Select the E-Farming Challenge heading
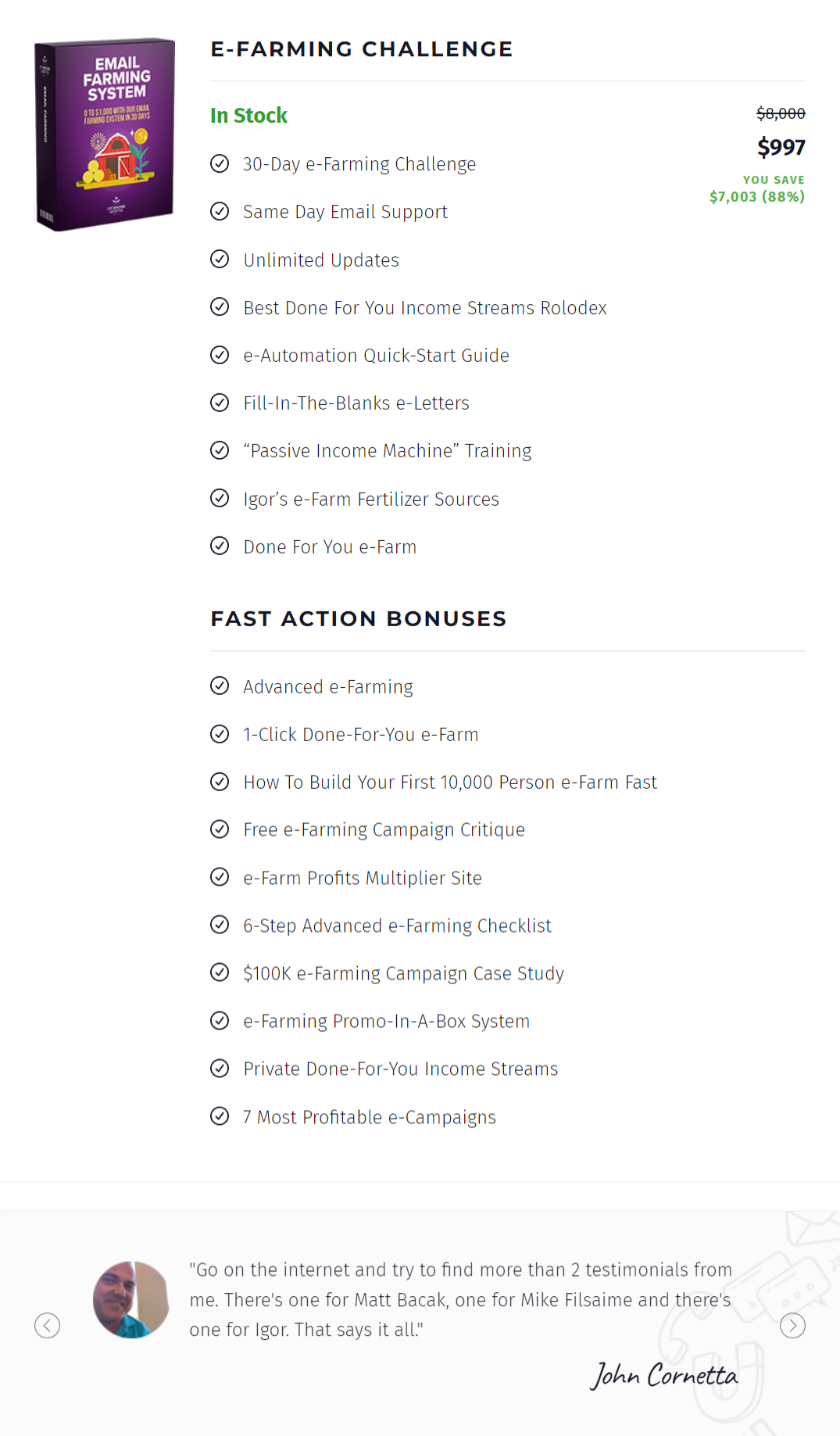Image resolution: width=840 pixels, height=1436 pixels. (x=362, y=49)
